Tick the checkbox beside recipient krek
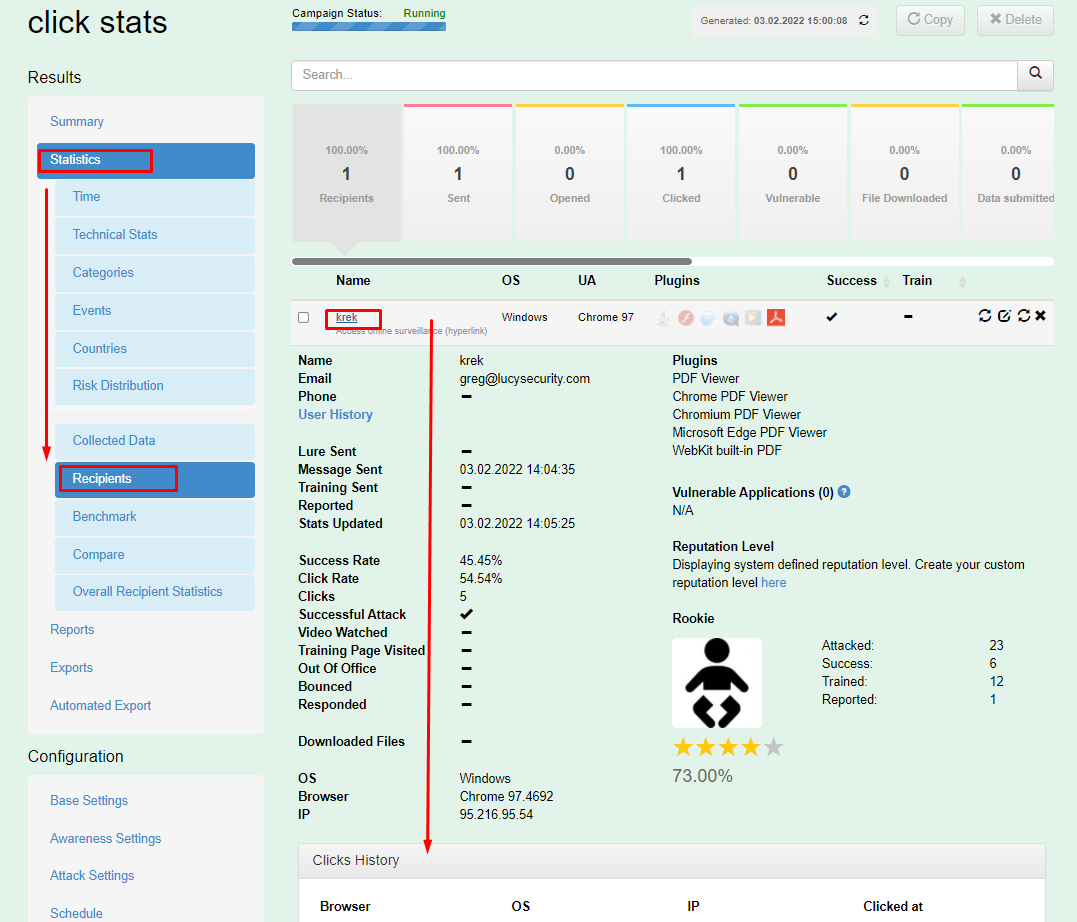The image size is (1077, 922). pyautogui.click(x=304, y=317)
